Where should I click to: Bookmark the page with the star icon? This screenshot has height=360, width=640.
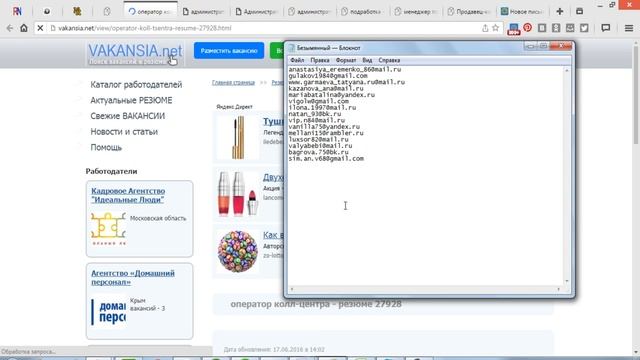click(496, 28)
